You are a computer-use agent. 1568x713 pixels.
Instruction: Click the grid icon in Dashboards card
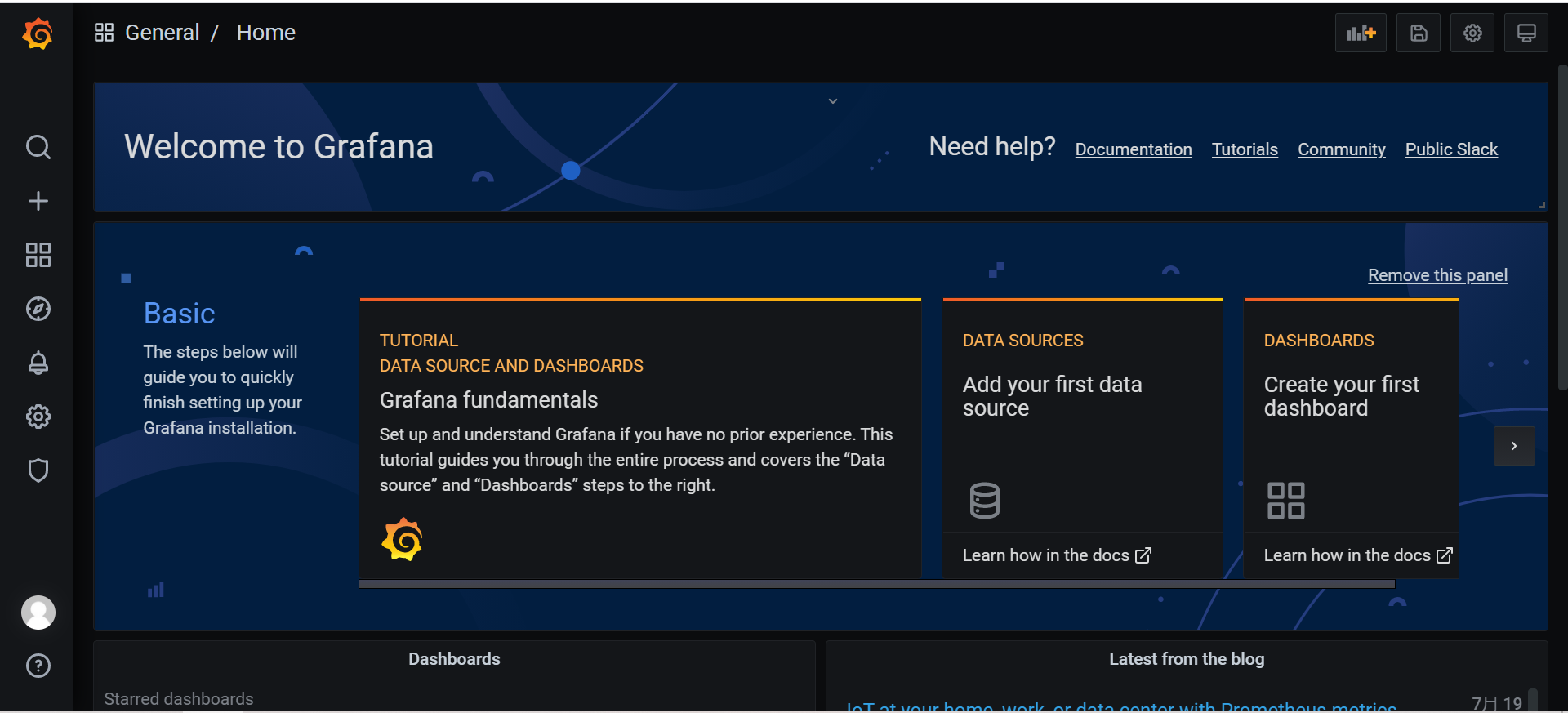pyautogui.click(x=1285, y=501)
